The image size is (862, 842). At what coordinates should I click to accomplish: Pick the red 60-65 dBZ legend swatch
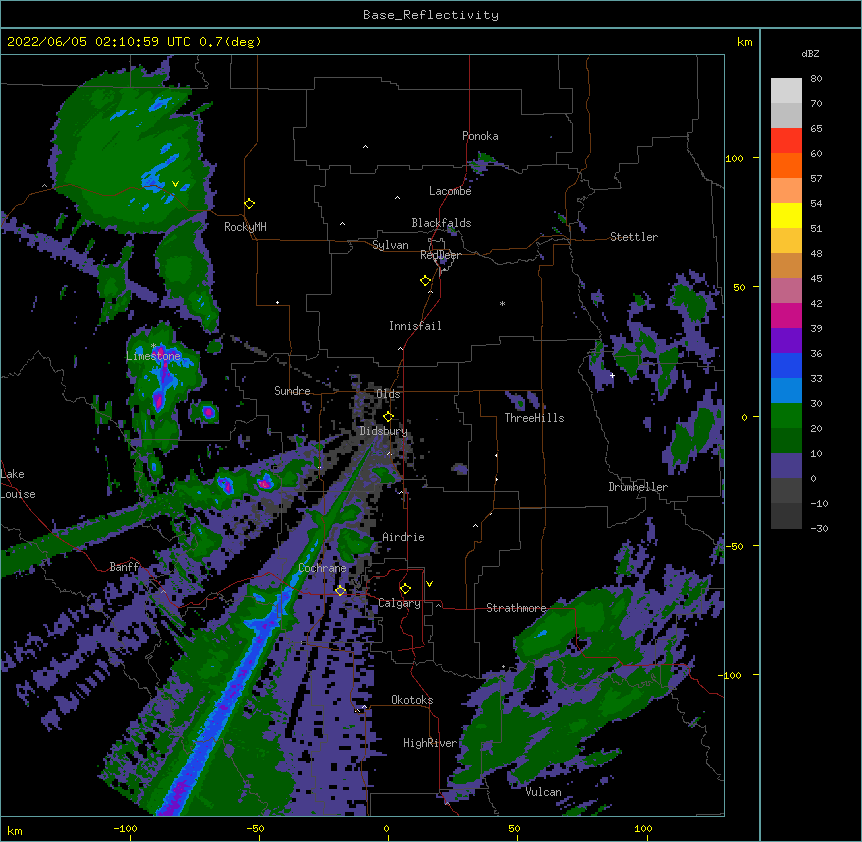click(x=786, y=141)
